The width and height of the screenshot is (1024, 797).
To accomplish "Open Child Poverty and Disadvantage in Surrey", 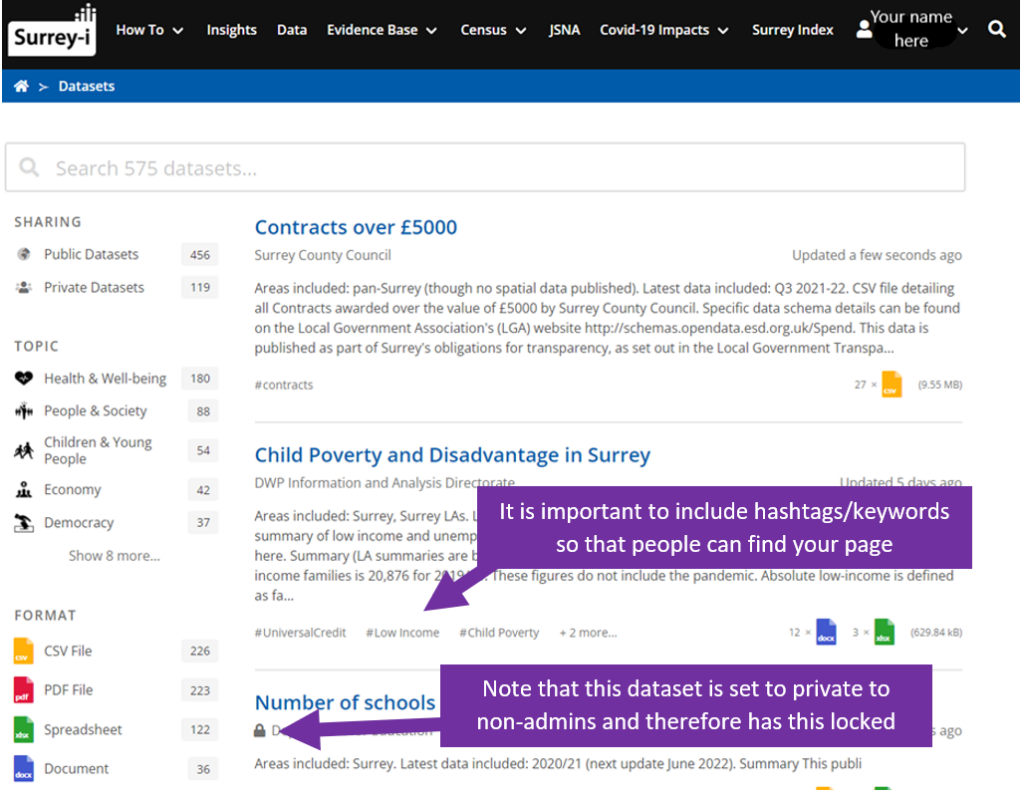I will click(x=453, y=455).
